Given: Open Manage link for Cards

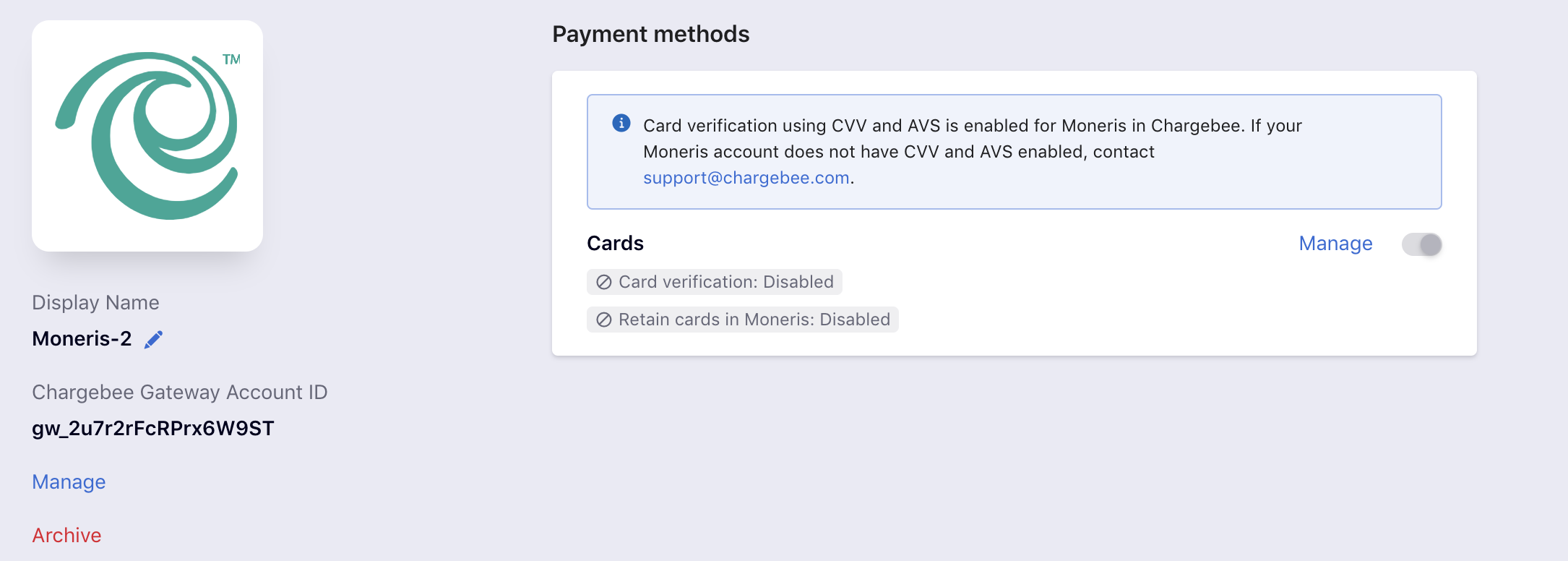Looking at the screenshot, I should point(1335,244).
